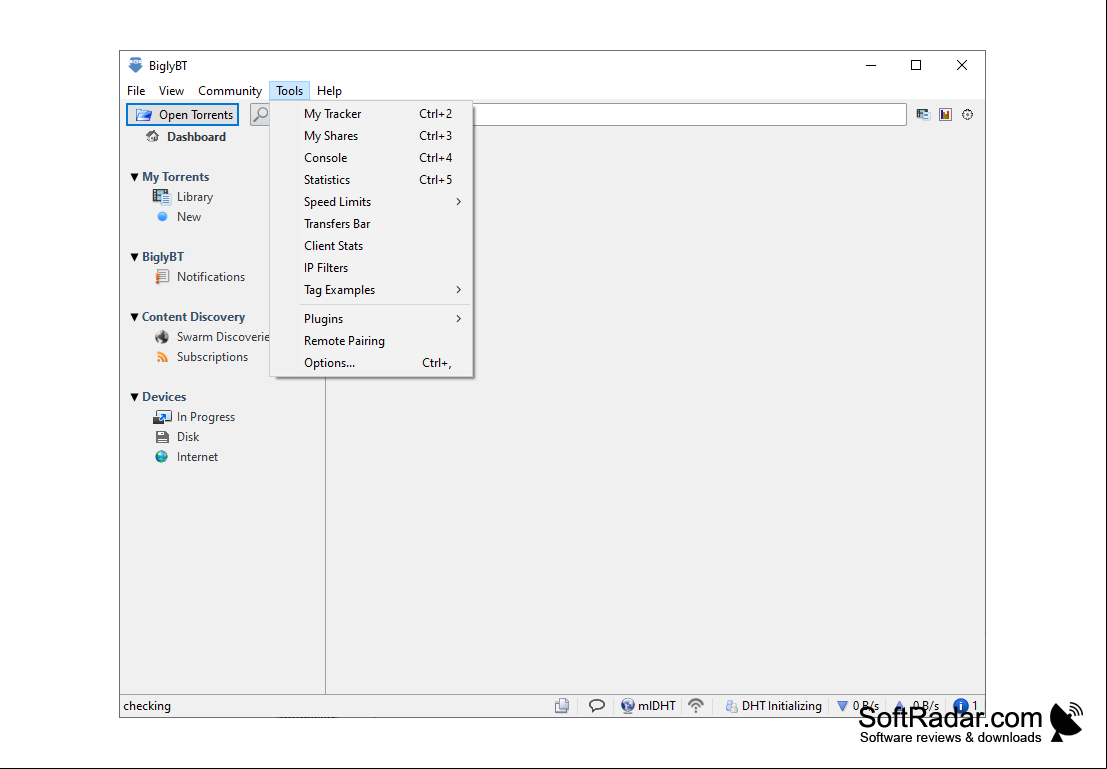
Task: Collapse the BiglyBT sidebar section
Action: tap(134, 257)
